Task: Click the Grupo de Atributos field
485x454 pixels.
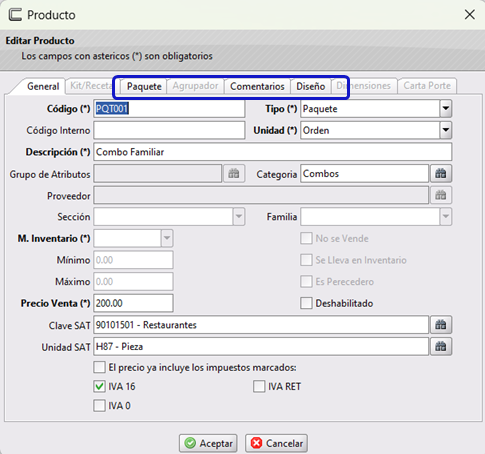Action: click(158, 174)
